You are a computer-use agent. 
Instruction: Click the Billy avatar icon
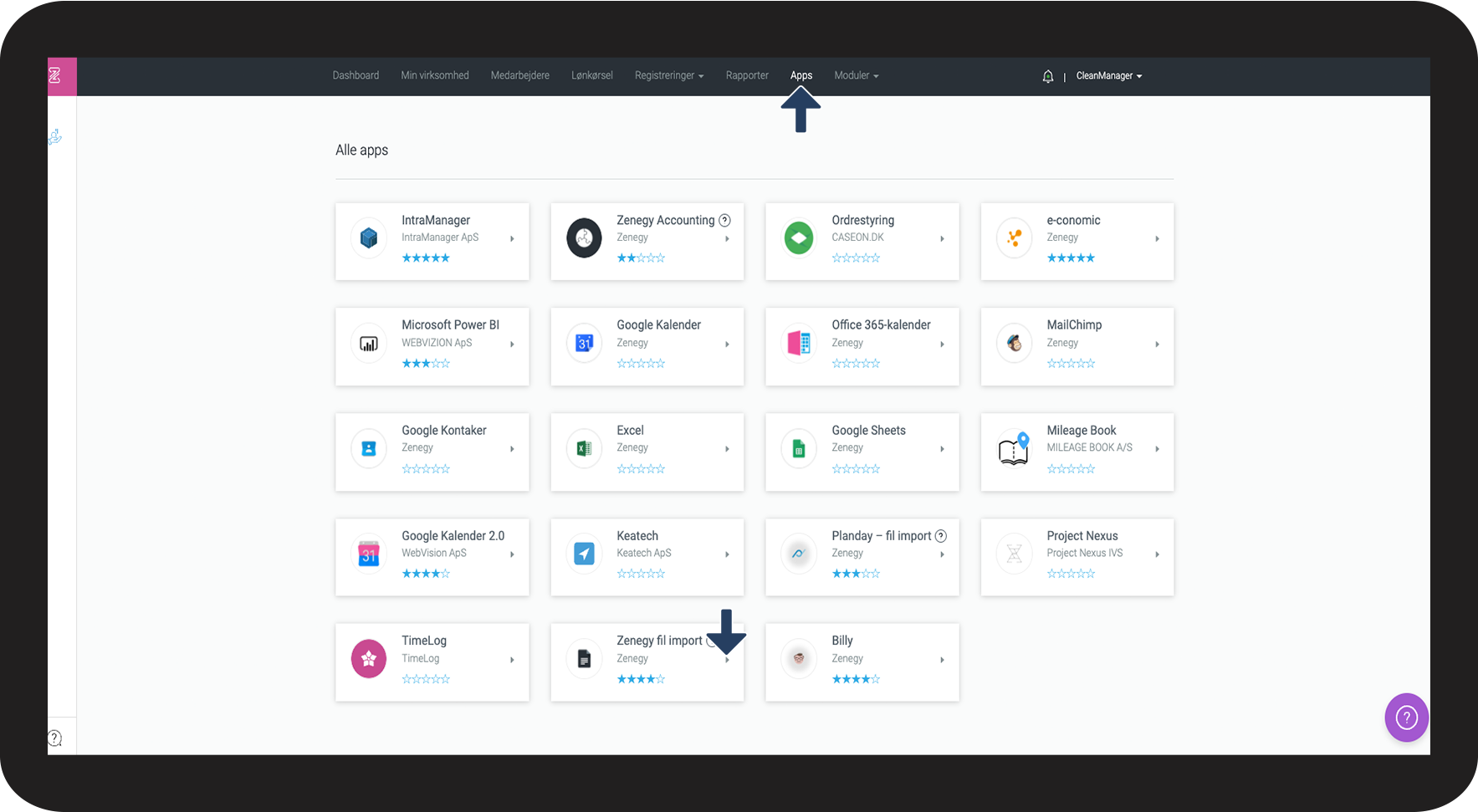799,659
